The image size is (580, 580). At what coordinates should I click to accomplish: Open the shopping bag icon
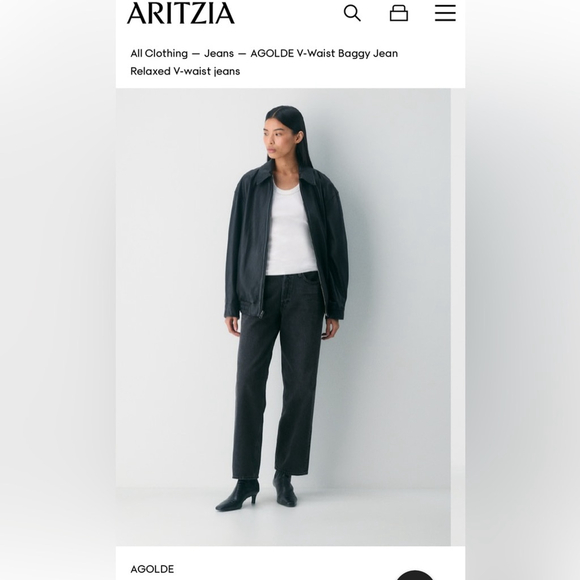click(x=399, y=13)
